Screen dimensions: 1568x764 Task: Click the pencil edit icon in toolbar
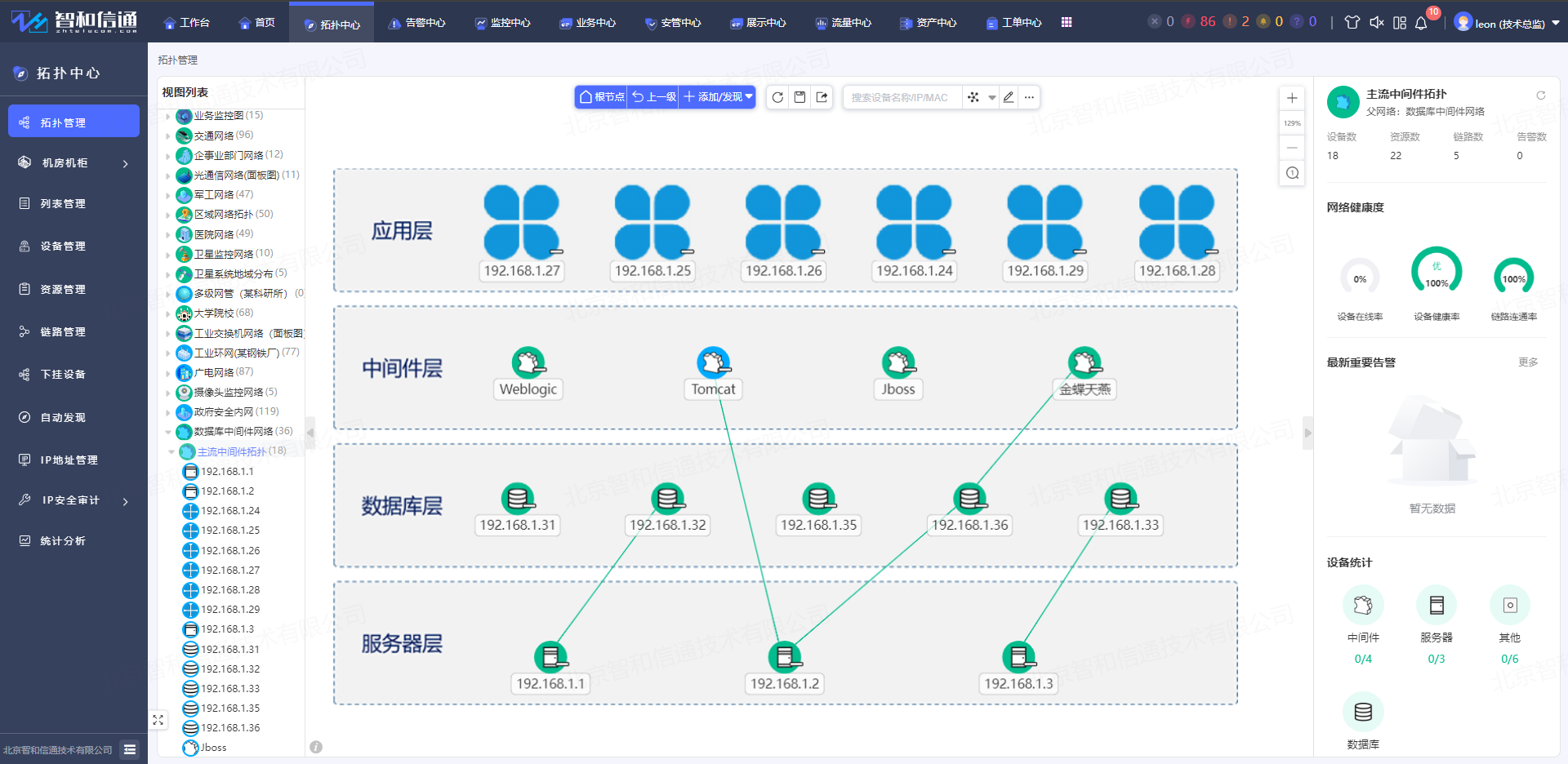1009,97
